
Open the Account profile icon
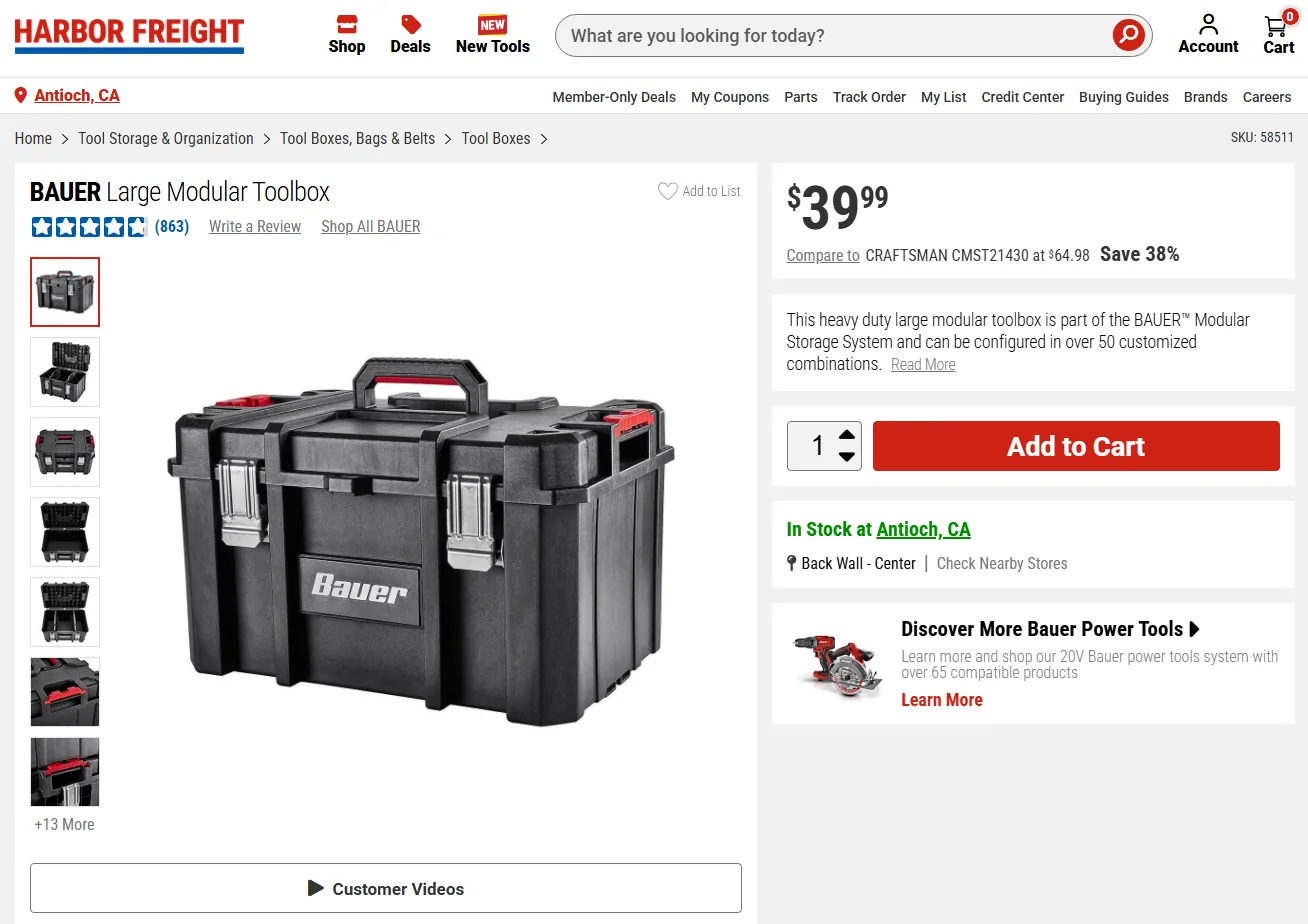[x=1208, y=24]
